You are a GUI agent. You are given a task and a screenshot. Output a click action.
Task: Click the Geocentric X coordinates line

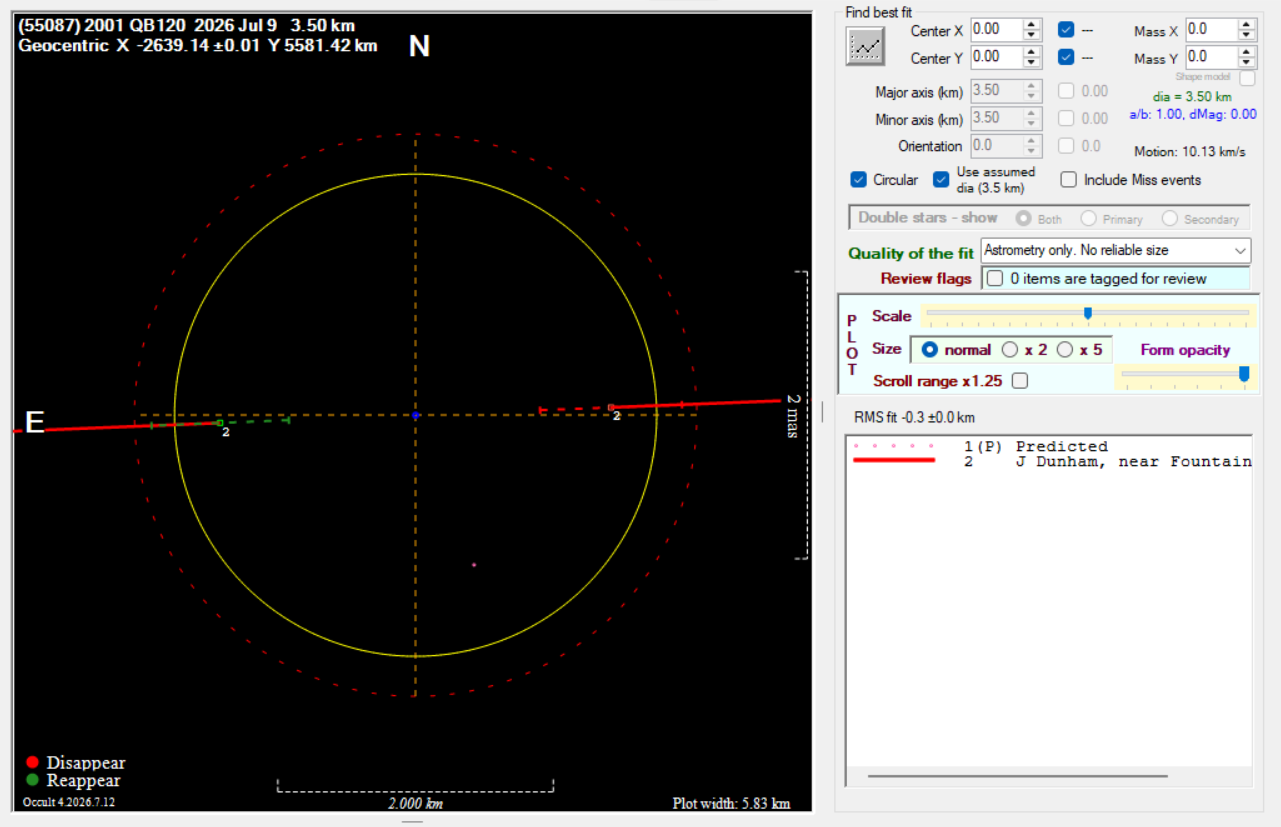(198, 45)
